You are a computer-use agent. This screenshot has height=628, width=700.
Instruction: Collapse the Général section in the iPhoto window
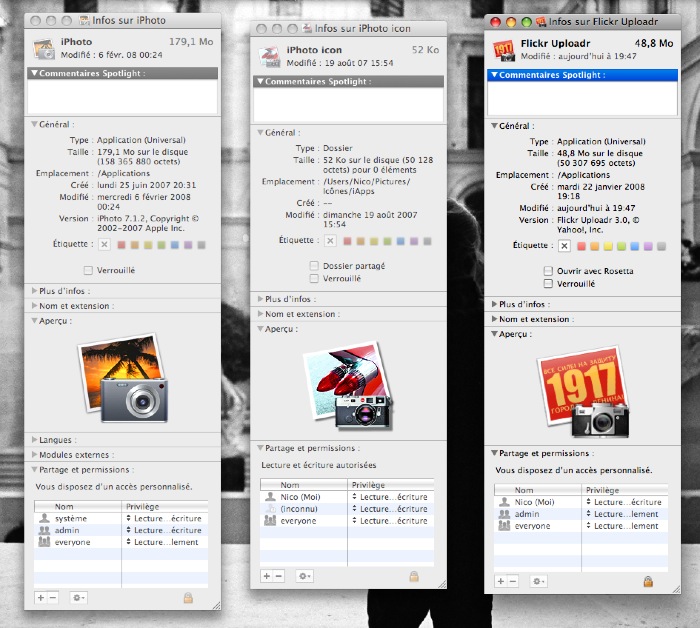coord(34,124)
